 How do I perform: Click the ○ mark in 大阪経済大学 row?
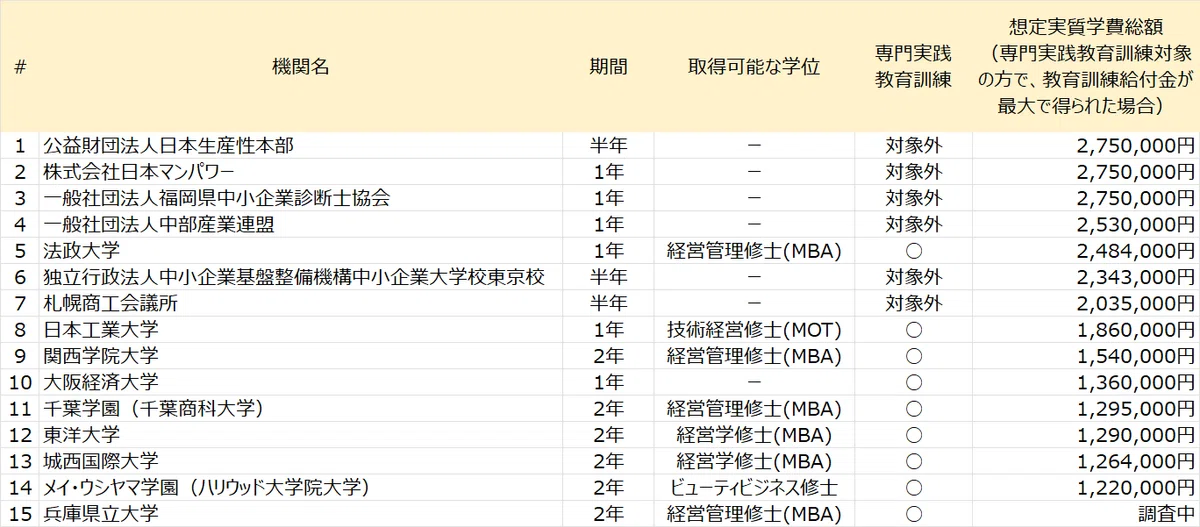(x=913, y=381)
